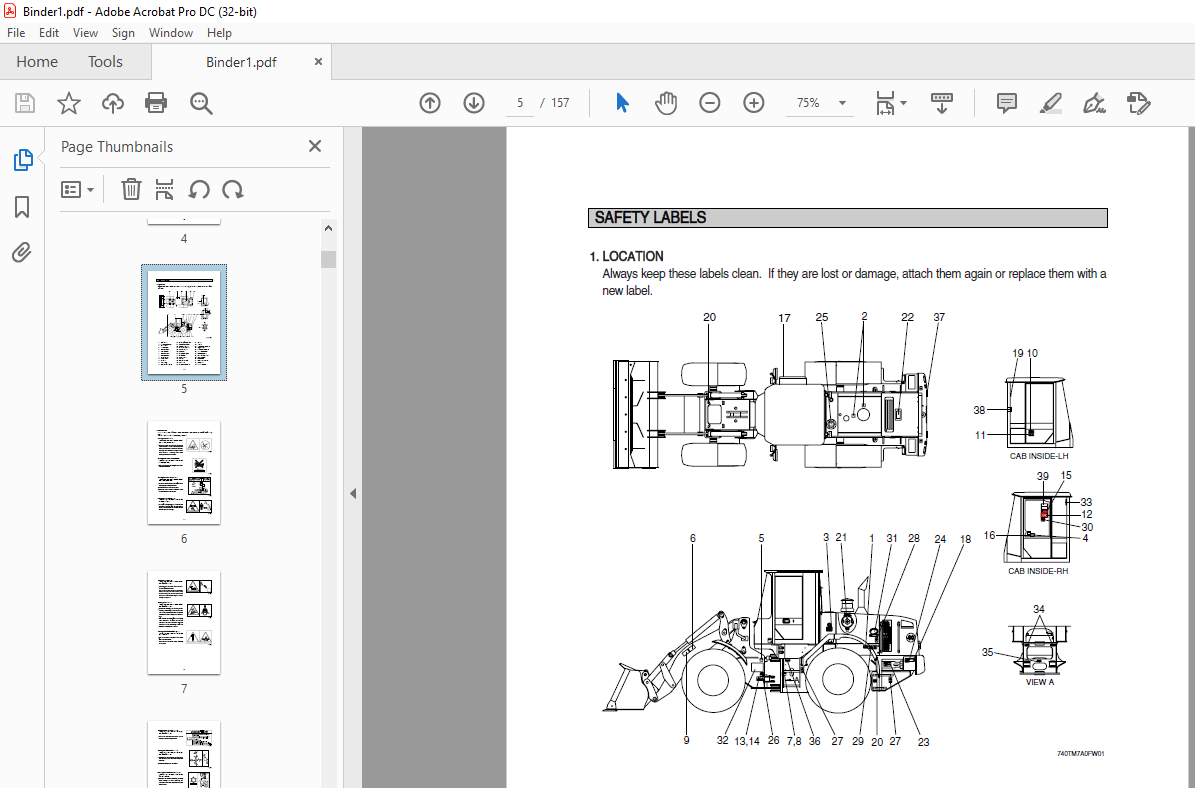Viewport: 1195px width, 788px height.
Task: Click the Print file icon
Action: pyautogui.click(x=156, y=103)
